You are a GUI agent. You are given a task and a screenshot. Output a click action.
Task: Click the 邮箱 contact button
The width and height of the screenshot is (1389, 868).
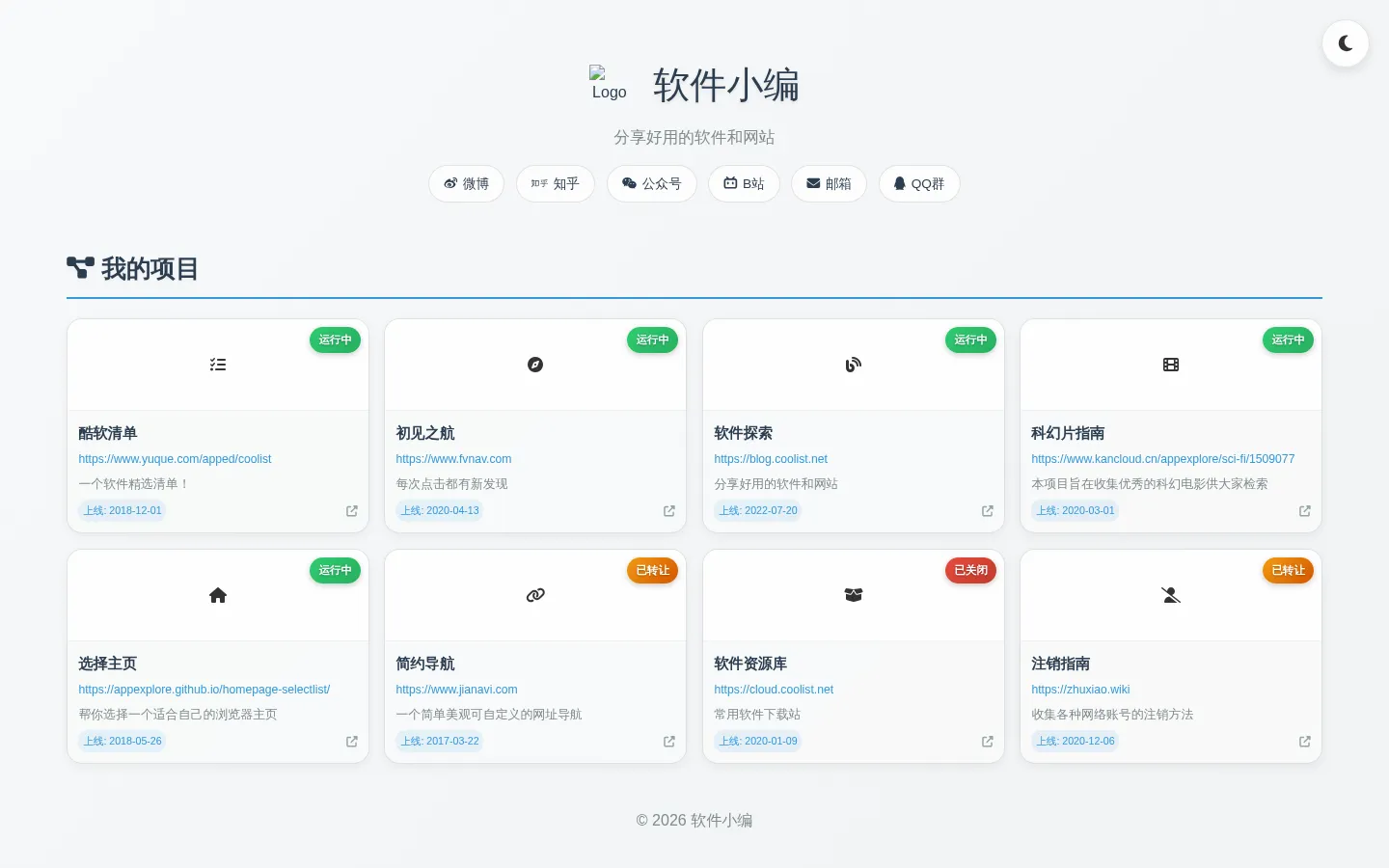pos(829,183)
